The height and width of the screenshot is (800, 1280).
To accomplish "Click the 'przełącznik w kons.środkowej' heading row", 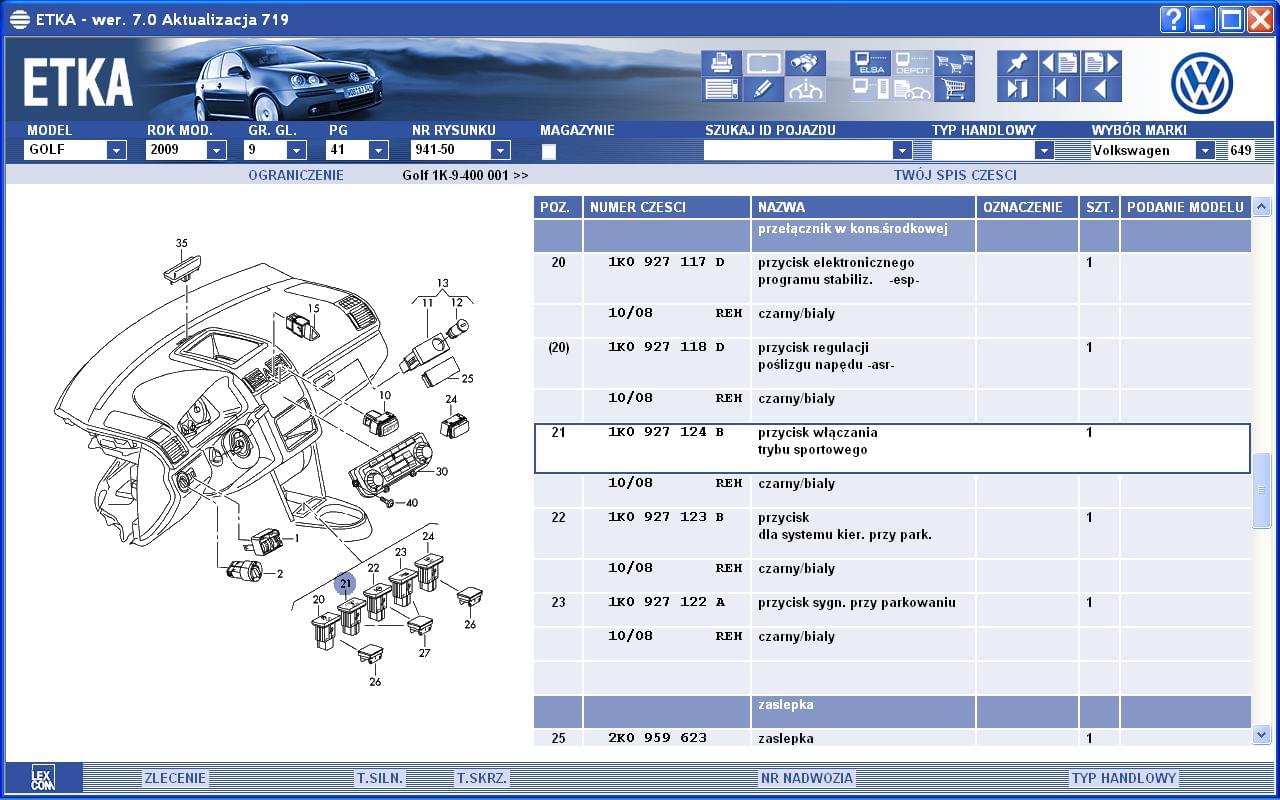I will (892, 235).
